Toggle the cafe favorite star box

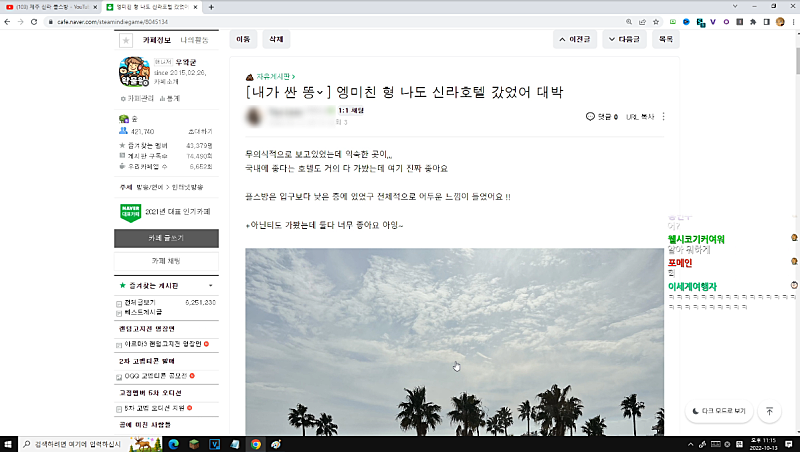[126, 40]
